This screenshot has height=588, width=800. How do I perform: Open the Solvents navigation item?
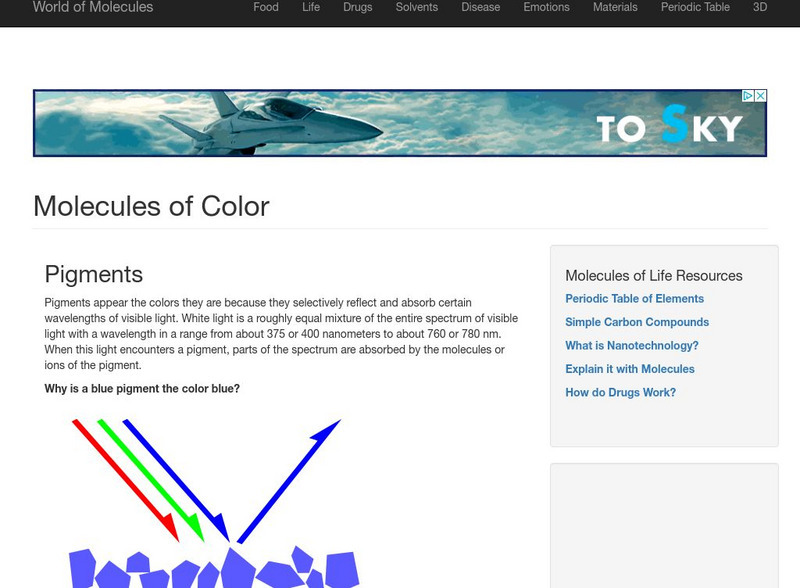pos(416,8)
